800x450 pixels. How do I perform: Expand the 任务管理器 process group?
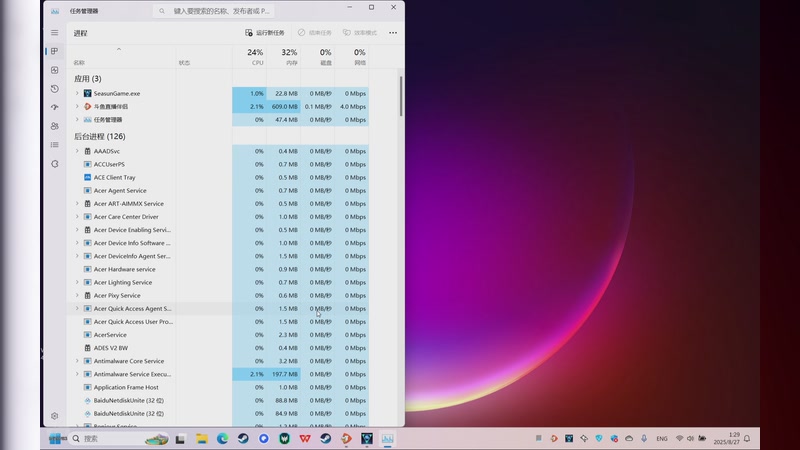(77, 120)
